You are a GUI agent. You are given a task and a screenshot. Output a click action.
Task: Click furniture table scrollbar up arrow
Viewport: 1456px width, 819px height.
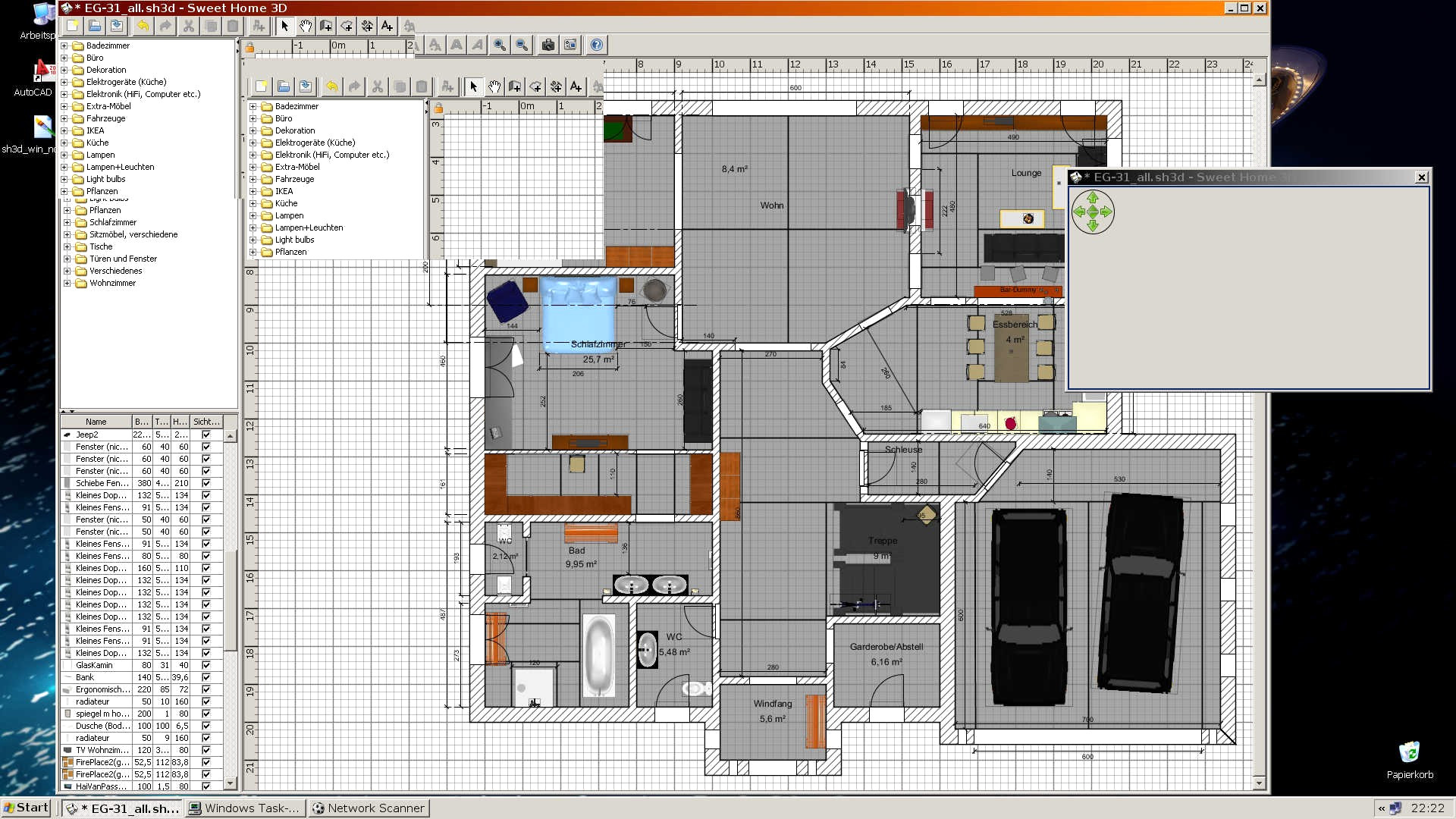(231, 436)
